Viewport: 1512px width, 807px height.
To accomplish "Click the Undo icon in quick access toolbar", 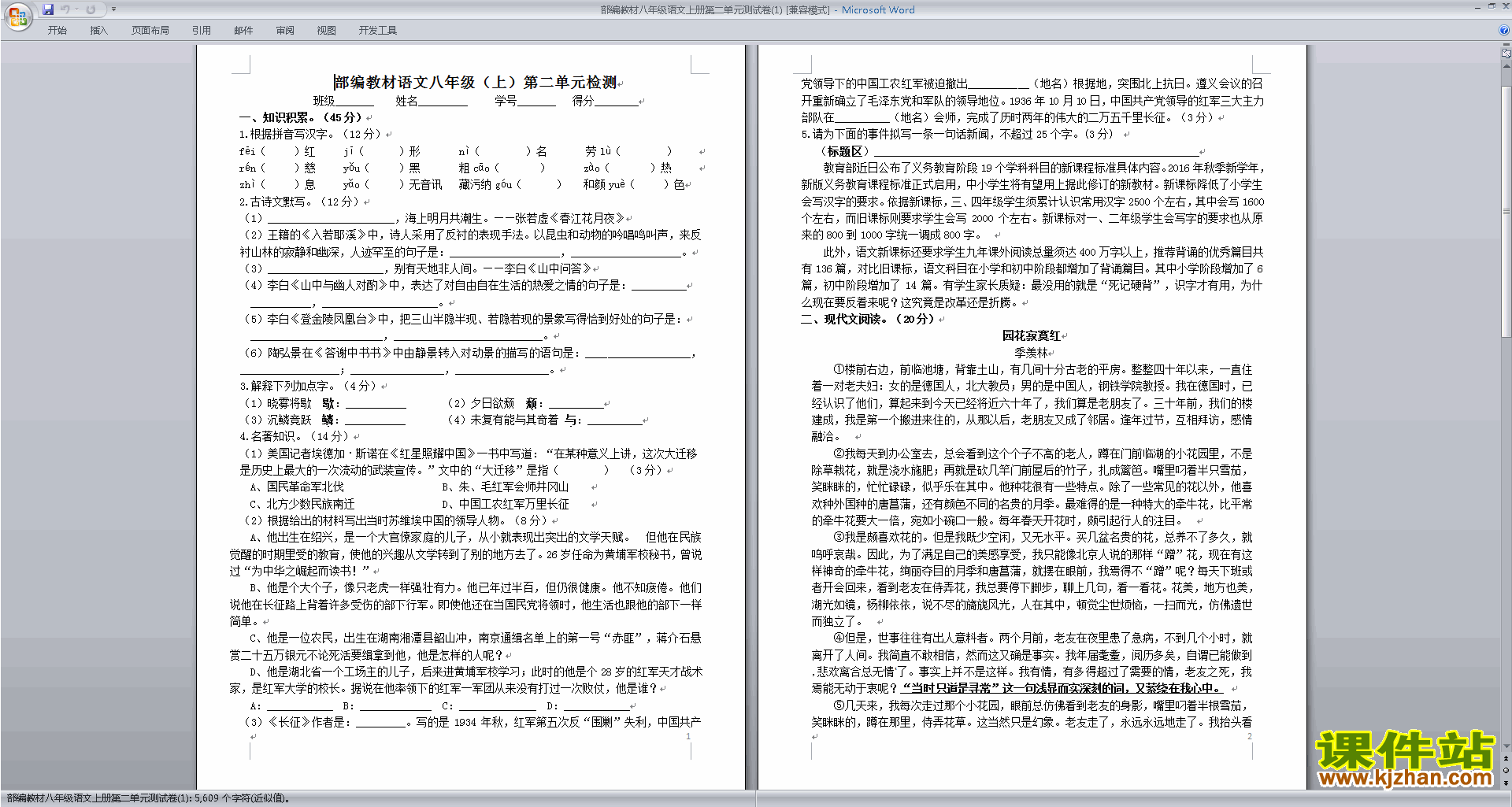I will (x=65, y=9).
